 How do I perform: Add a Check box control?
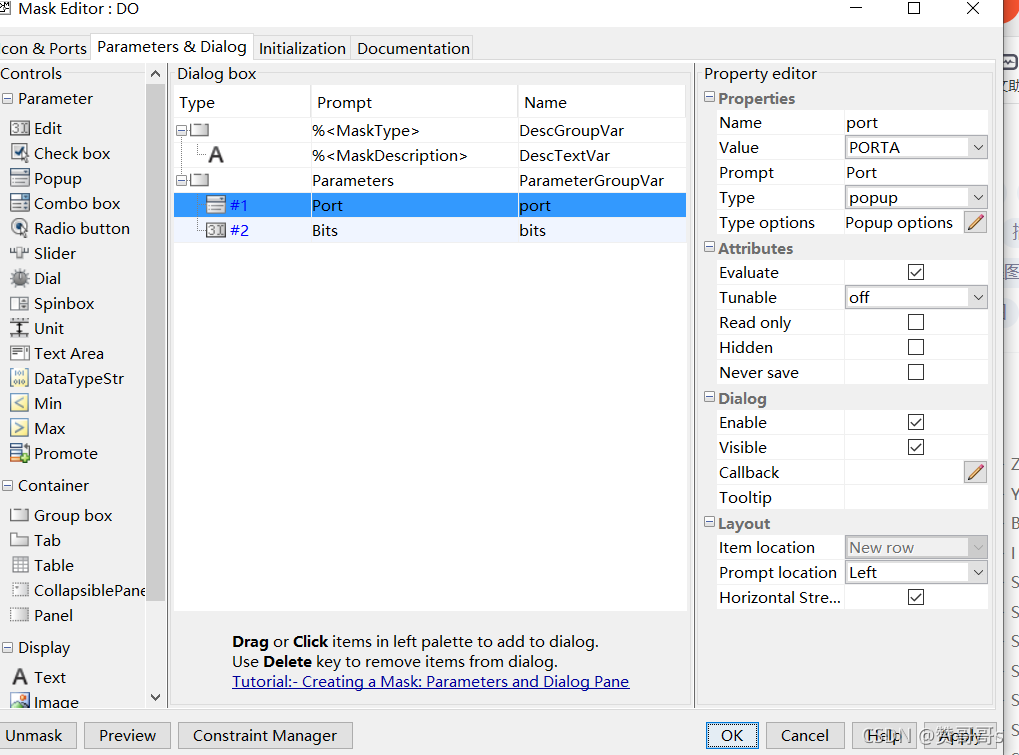click(60, 153)
